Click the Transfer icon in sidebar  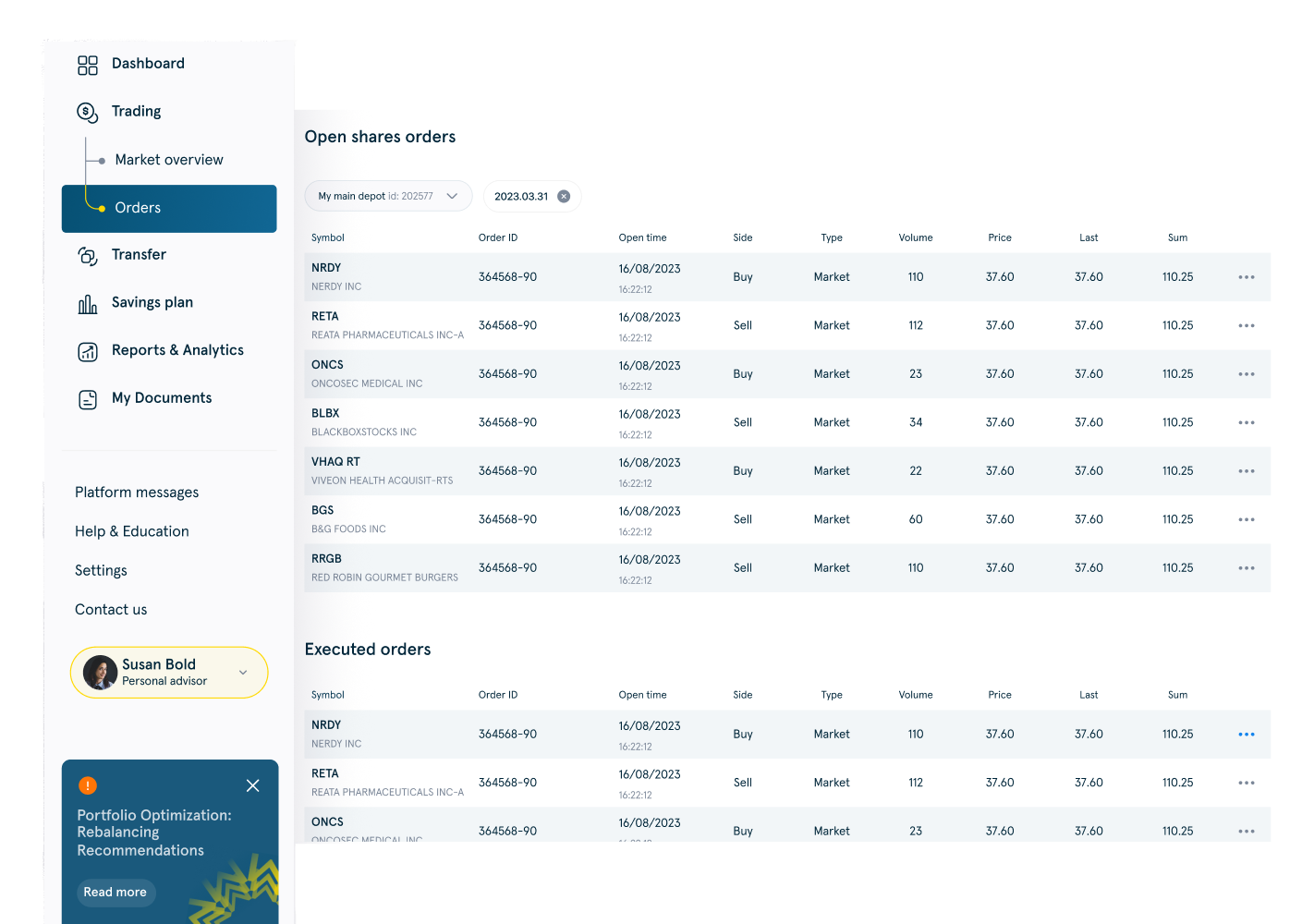click(x=88, y=256)
